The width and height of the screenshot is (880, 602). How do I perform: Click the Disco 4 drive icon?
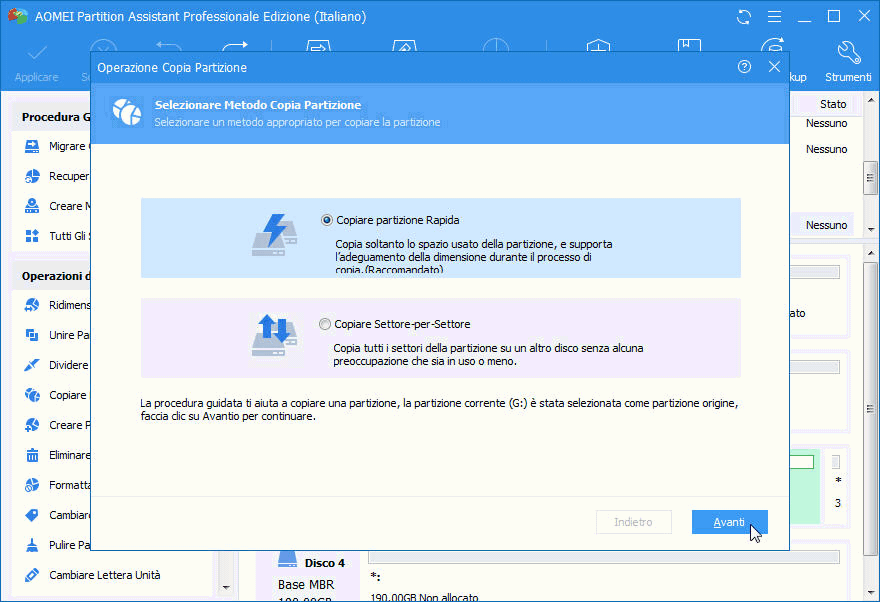click(x=287, y=560)
